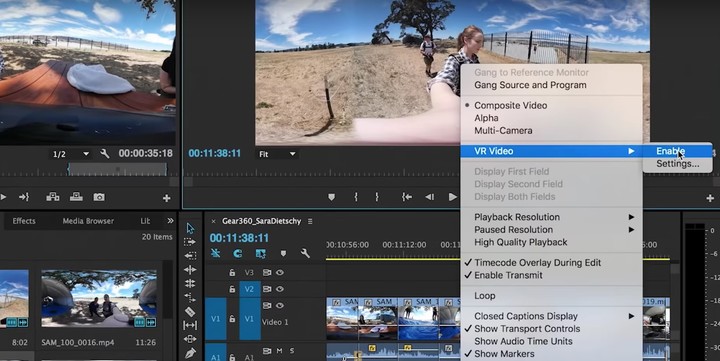
Task: Click the blue sequence timecode 00:11:38:11
Action: (239, 238)
